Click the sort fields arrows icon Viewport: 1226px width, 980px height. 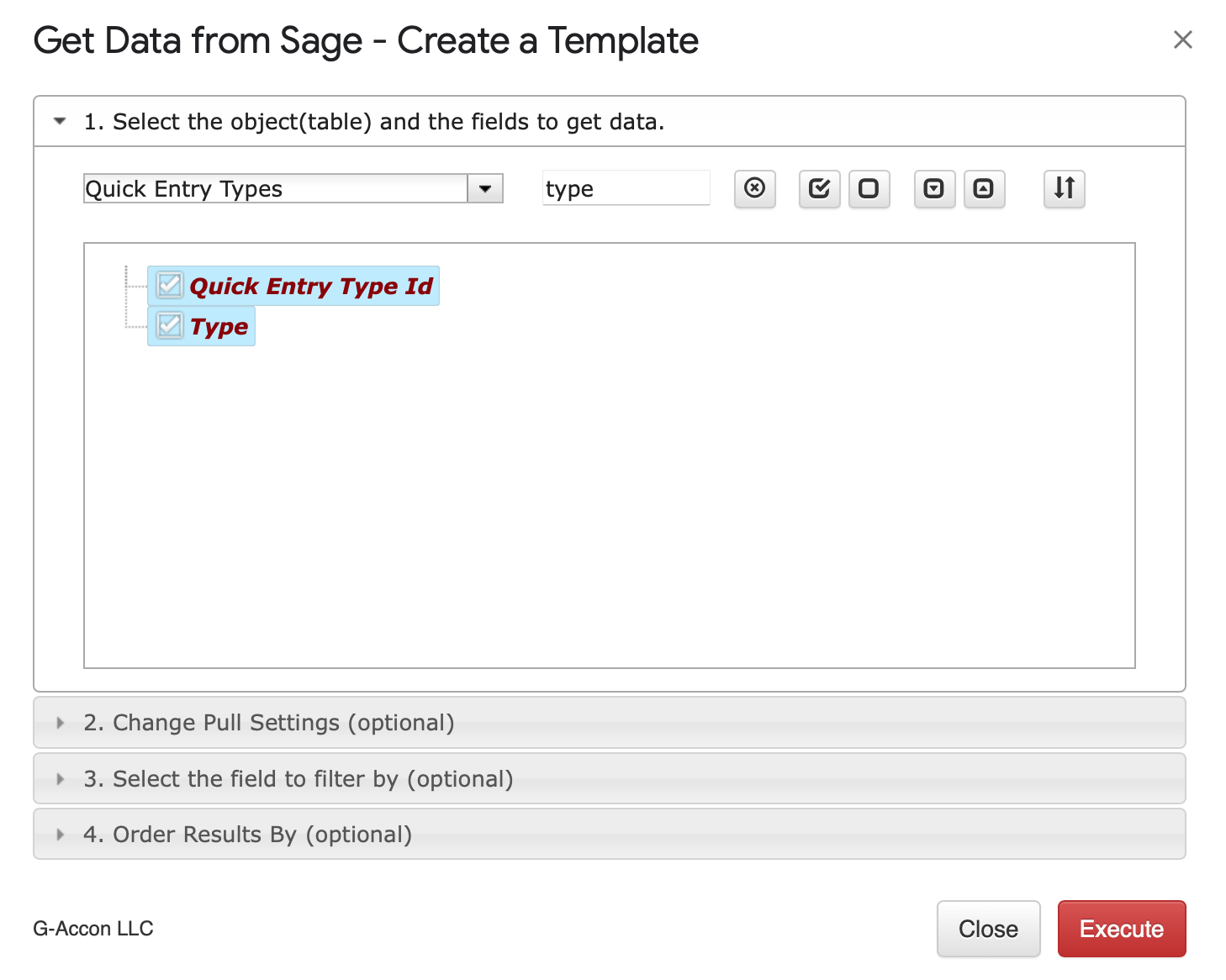pos(1064,188)
